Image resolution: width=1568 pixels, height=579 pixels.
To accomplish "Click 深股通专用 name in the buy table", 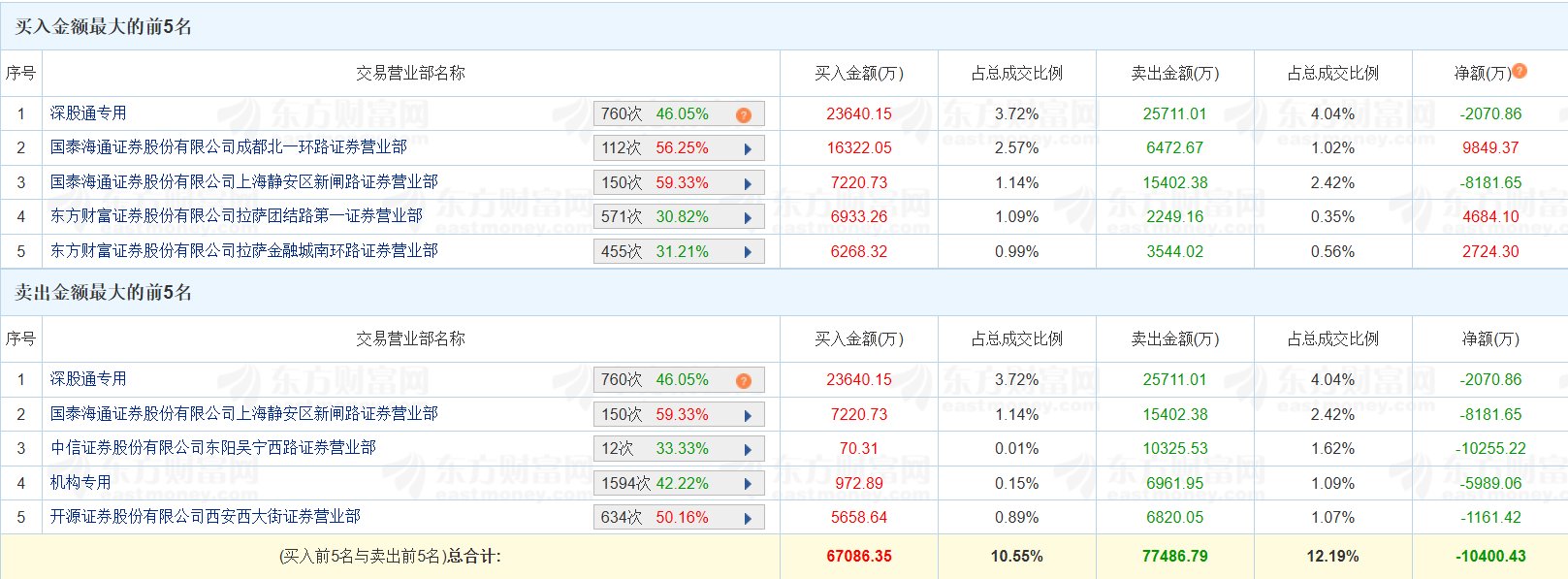I will coord(88,113).
